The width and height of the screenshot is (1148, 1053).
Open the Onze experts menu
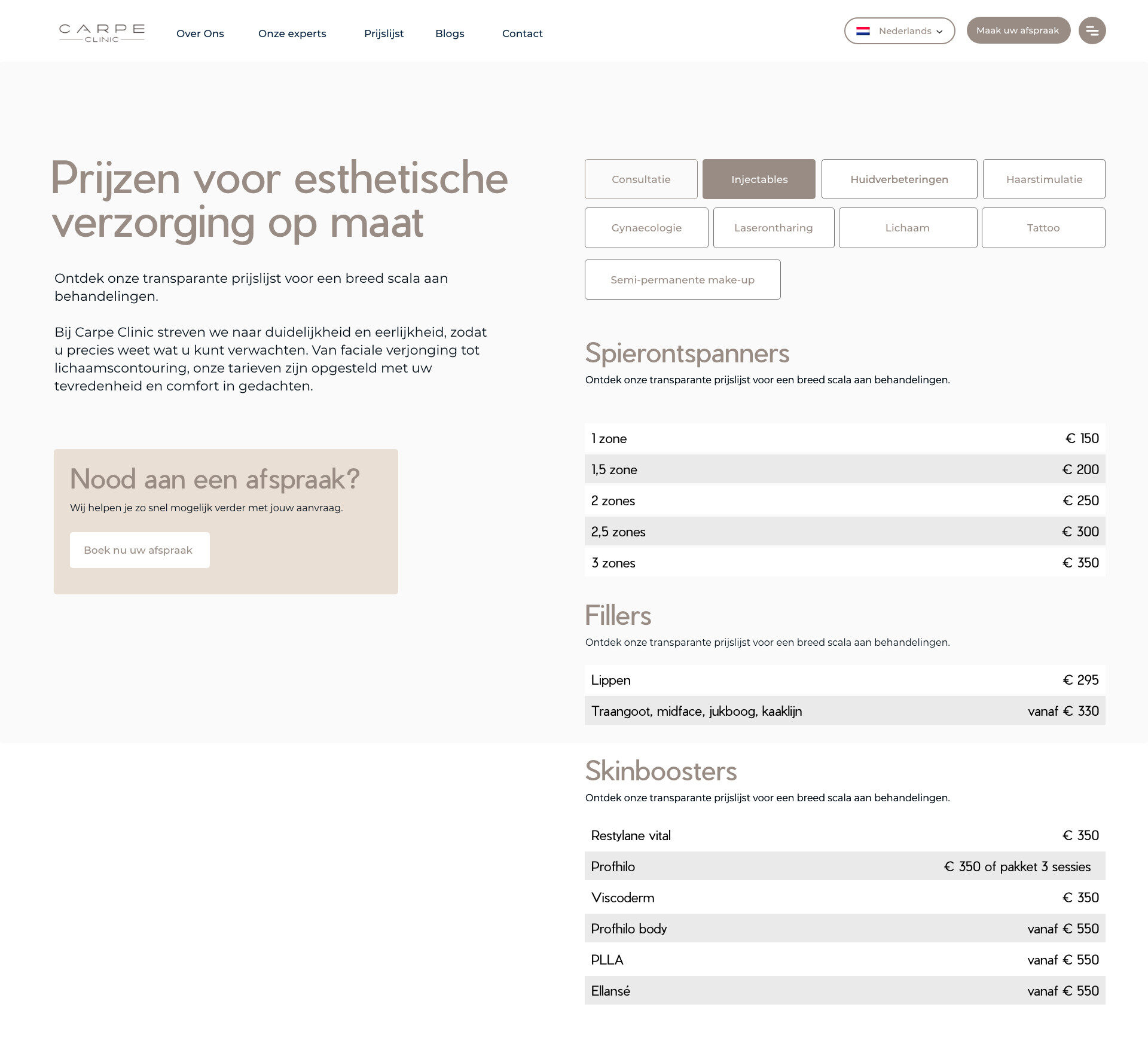[x=292, y=33]
